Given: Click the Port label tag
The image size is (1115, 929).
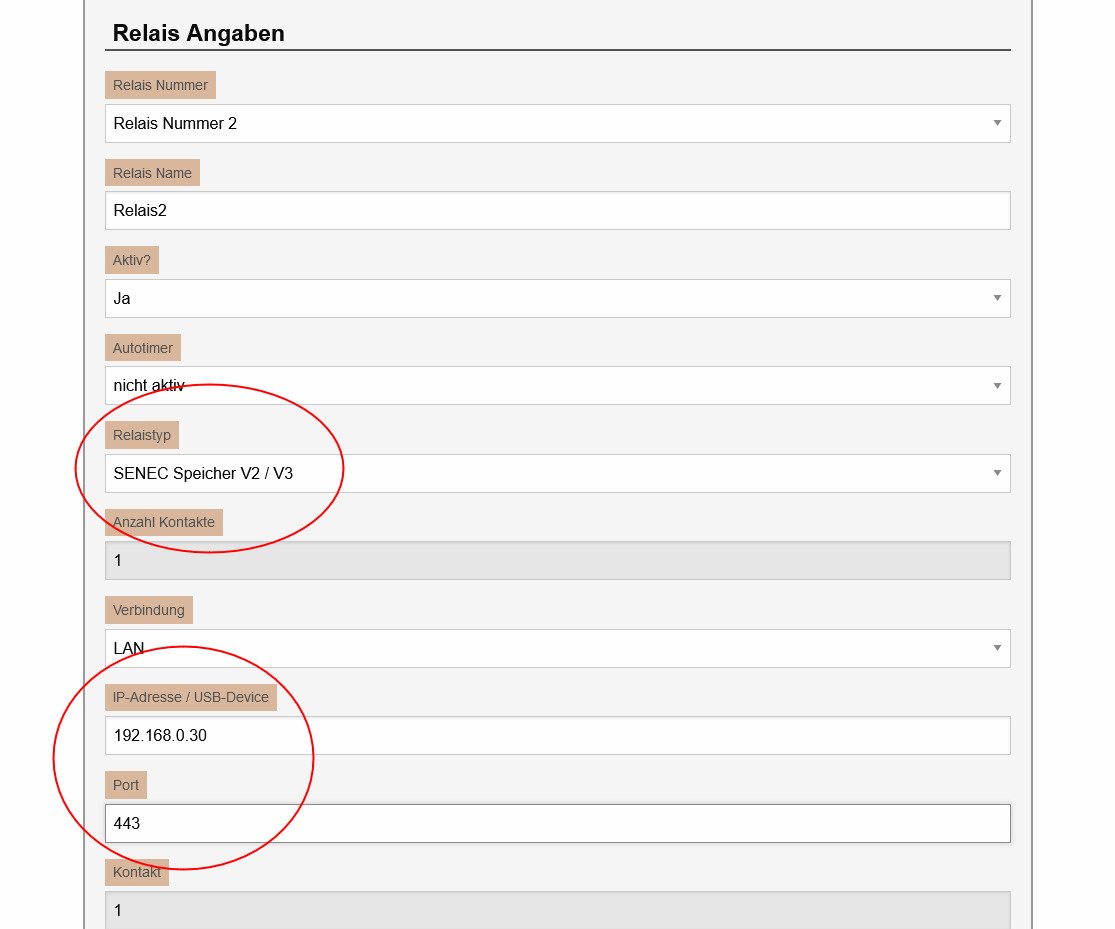Looking at the screenshot, I should tap(126, 785).
